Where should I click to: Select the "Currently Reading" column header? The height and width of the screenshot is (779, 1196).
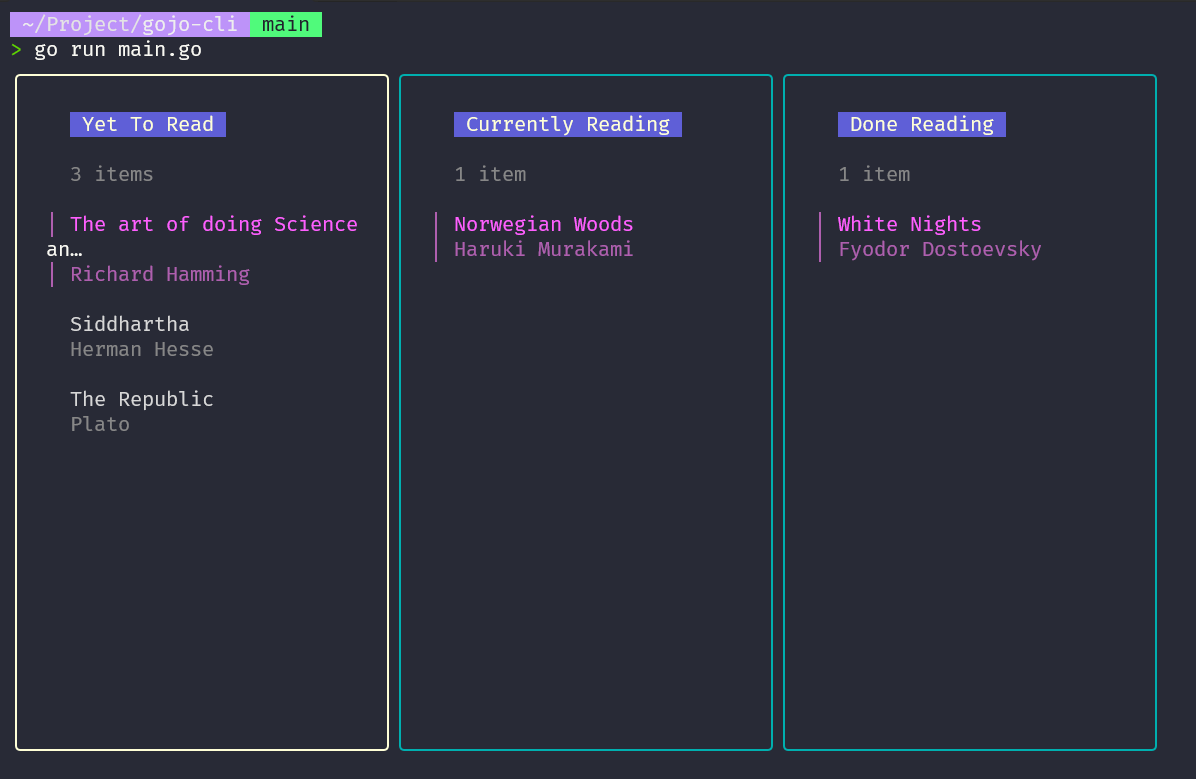click(567, 124)
